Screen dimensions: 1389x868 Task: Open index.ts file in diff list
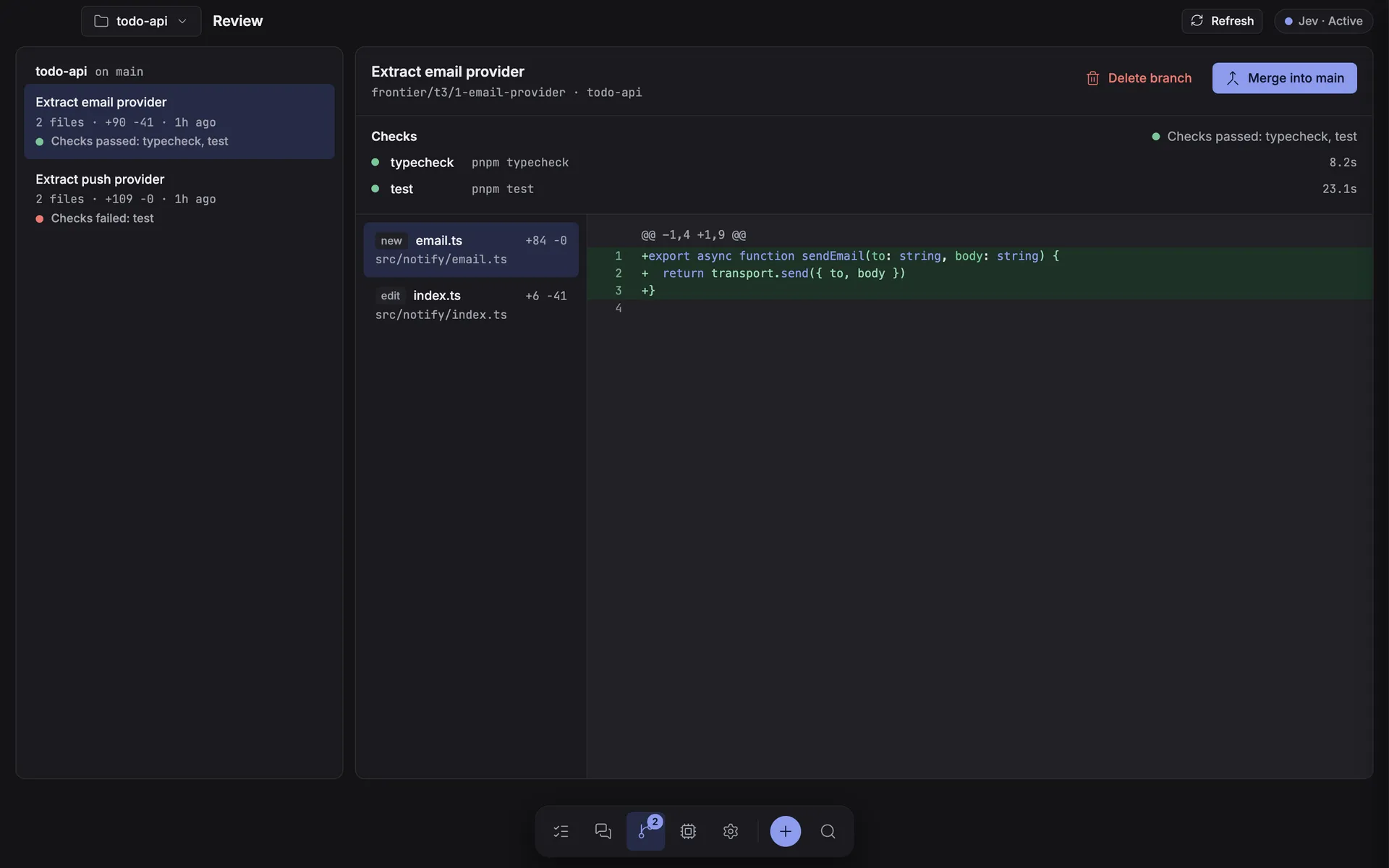471,305
